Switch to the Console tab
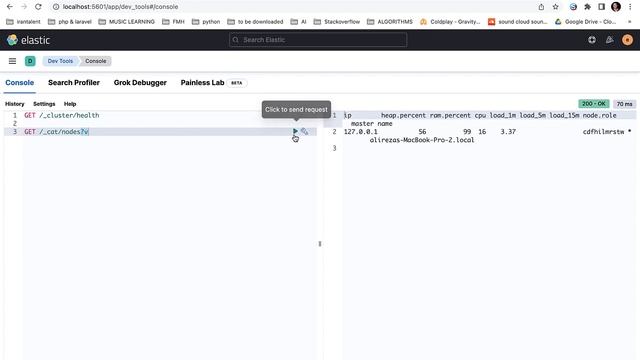 point(20,82)
